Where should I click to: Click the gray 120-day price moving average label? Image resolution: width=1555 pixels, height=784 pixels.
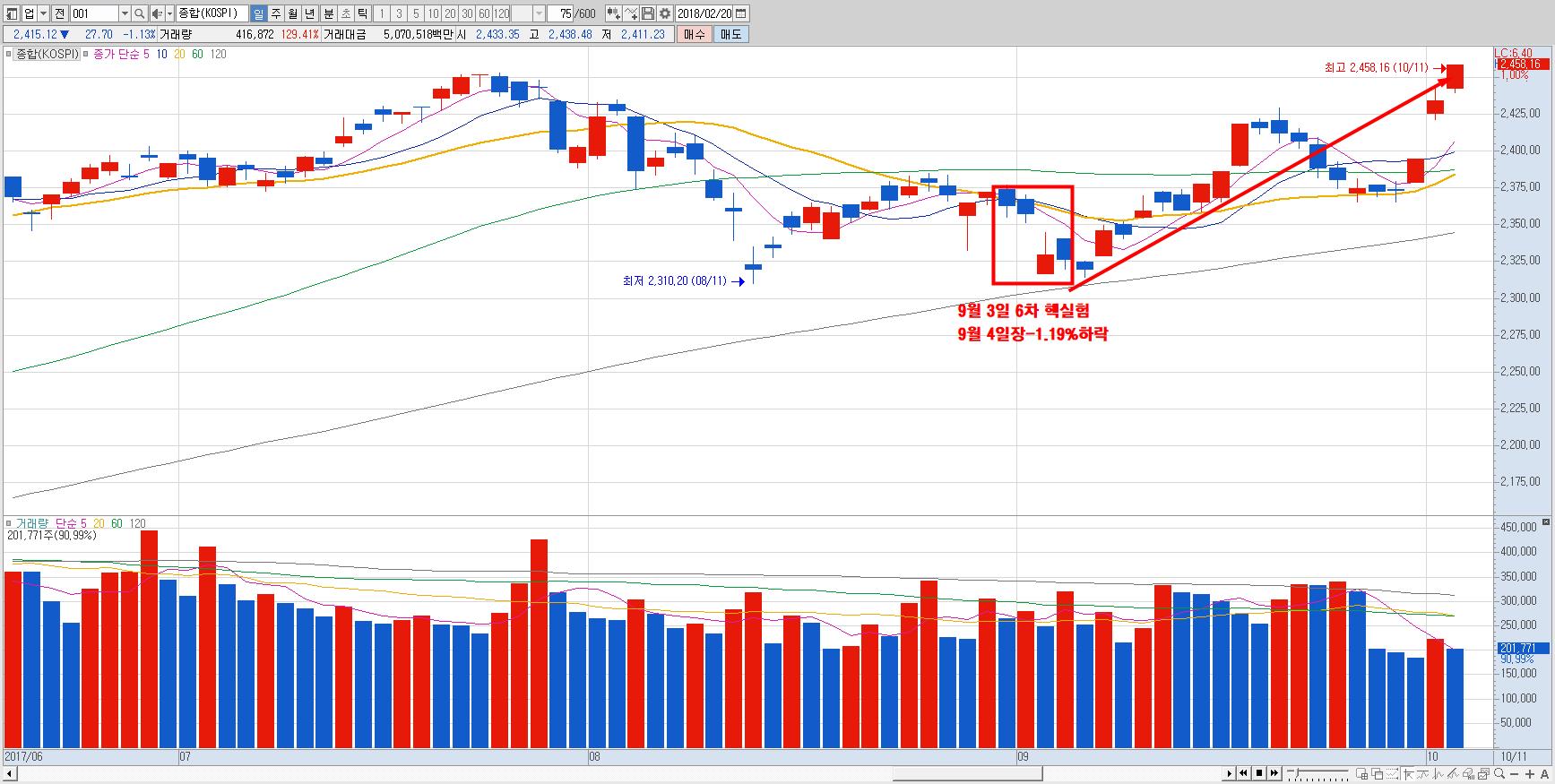coord(218,54)
